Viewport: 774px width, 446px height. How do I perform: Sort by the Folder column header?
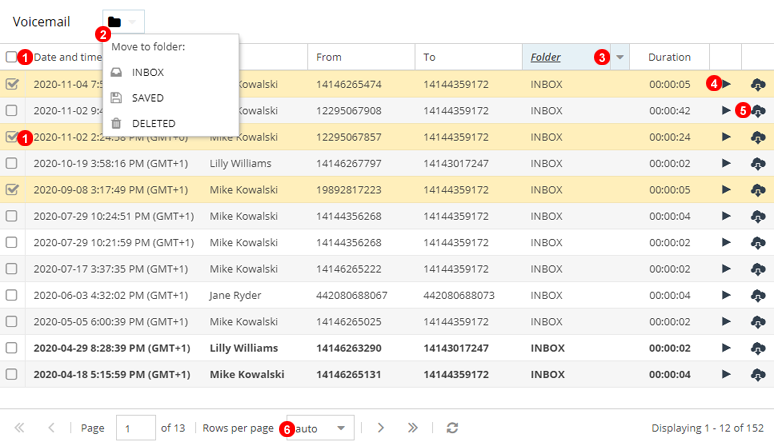(x=545, y=57)
